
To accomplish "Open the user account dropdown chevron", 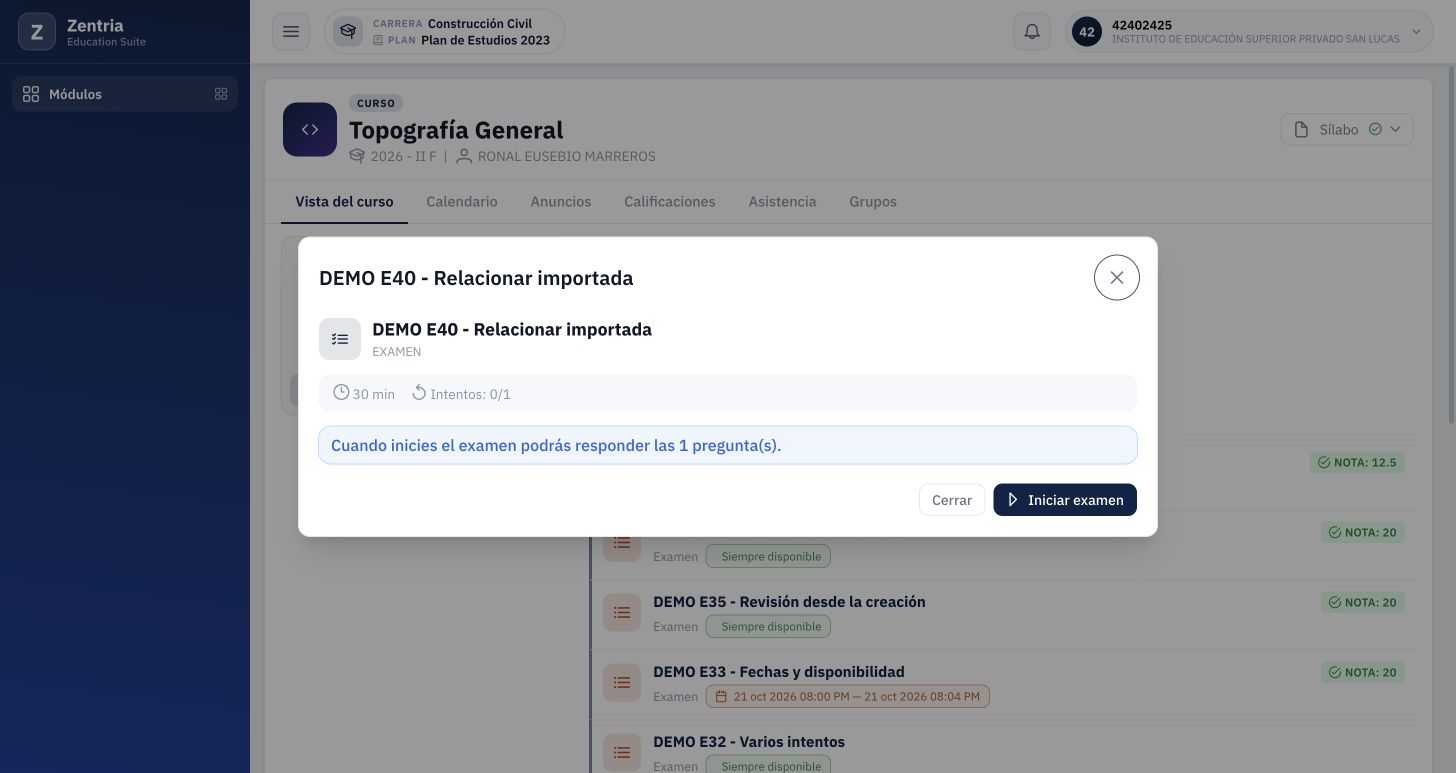I will 1416,32.
